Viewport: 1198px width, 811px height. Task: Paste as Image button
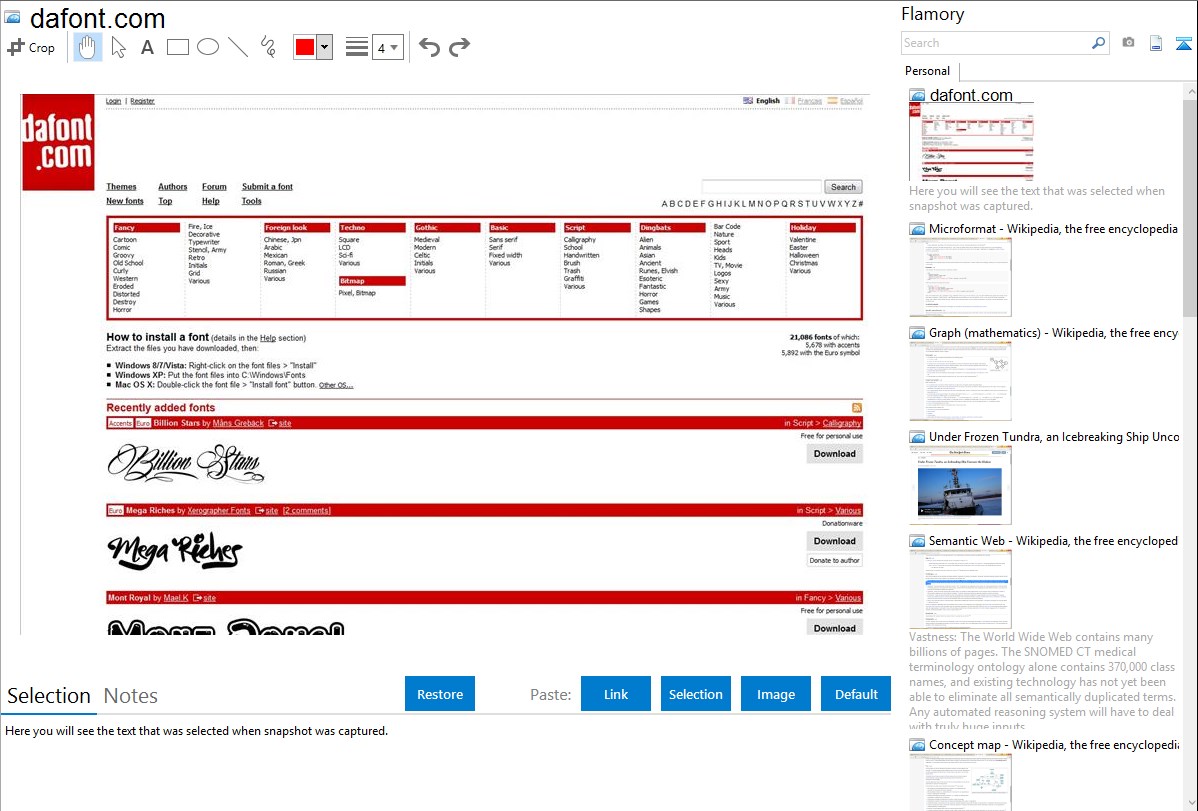[x=775, y=694]
